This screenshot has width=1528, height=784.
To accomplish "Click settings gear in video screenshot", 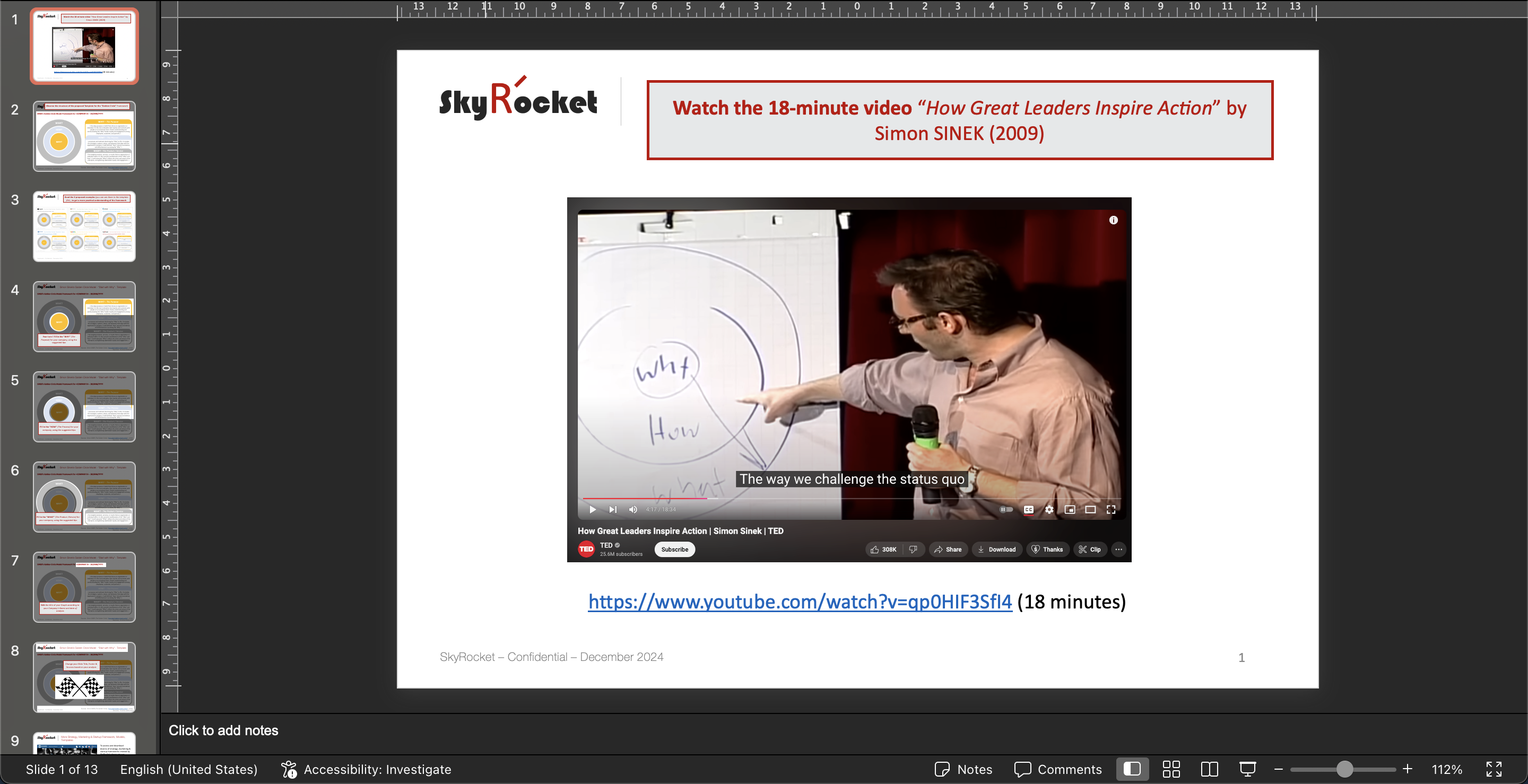I will 1049,509.
